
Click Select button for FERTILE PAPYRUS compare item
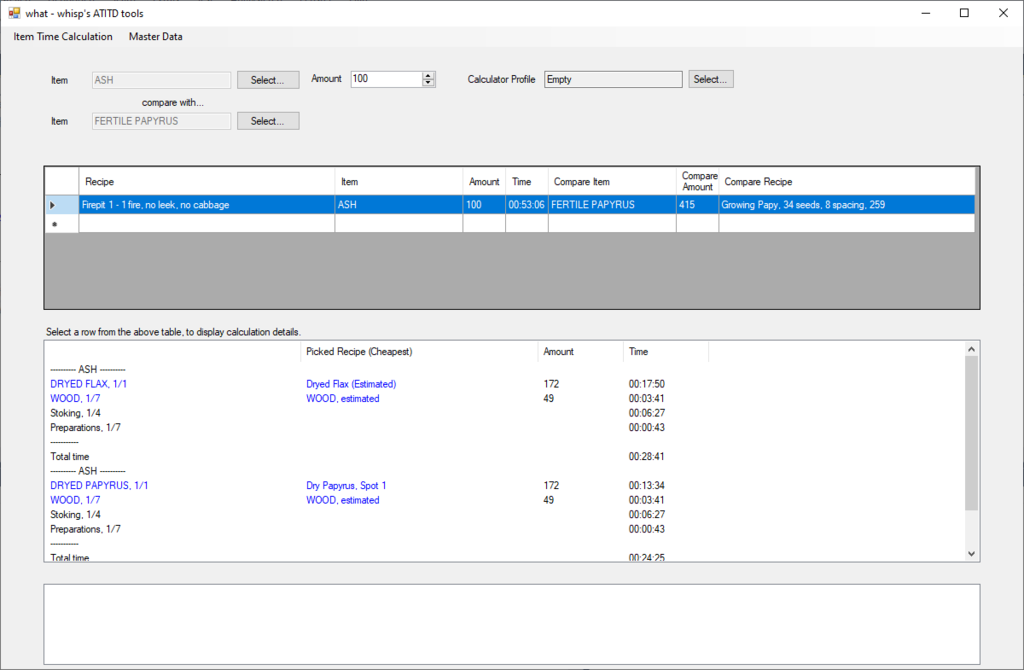[x=268, y=121]
